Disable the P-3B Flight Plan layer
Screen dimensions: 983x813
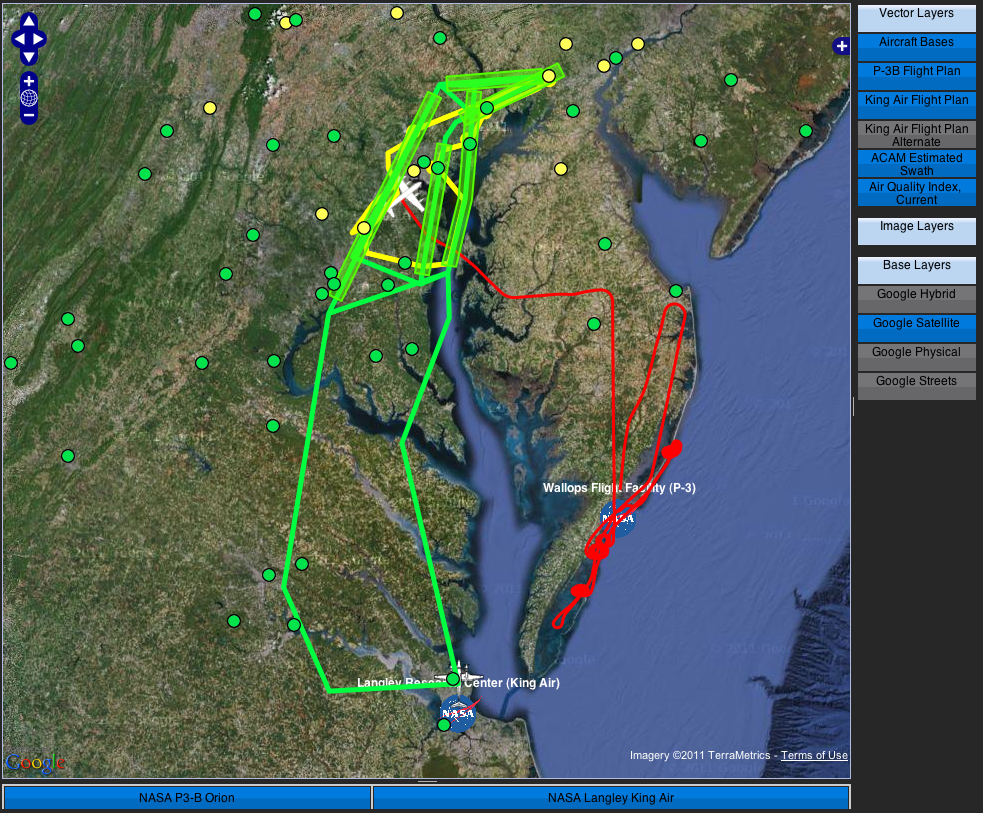tap(916, 72)
